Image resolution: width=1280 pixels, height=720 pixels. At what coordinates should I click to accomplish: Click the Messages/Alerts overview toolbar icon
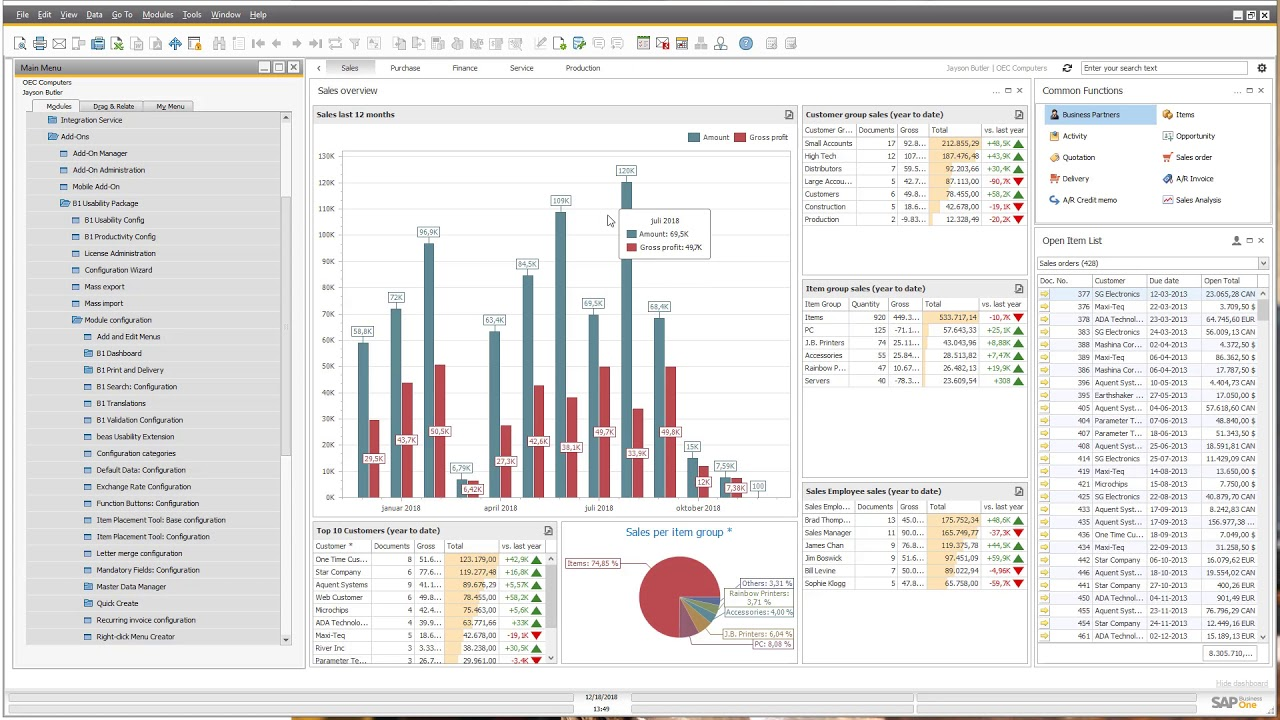(x=662, y=43)
